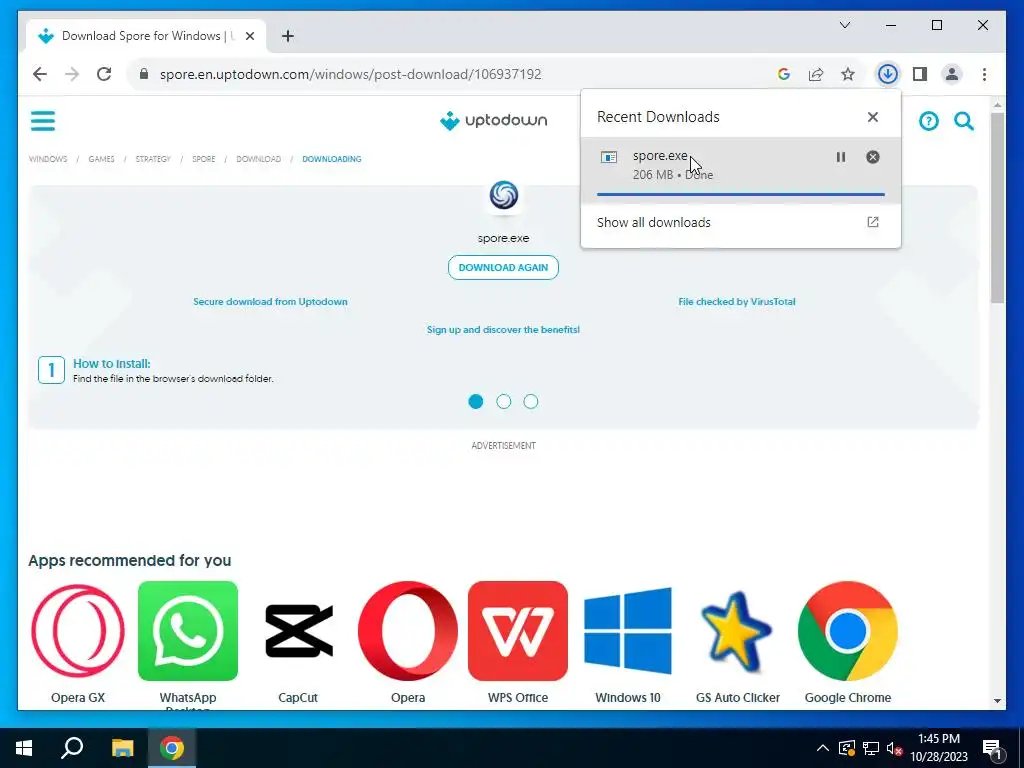
Task: Open File checked by VirusTotal link
Action: 737,302
